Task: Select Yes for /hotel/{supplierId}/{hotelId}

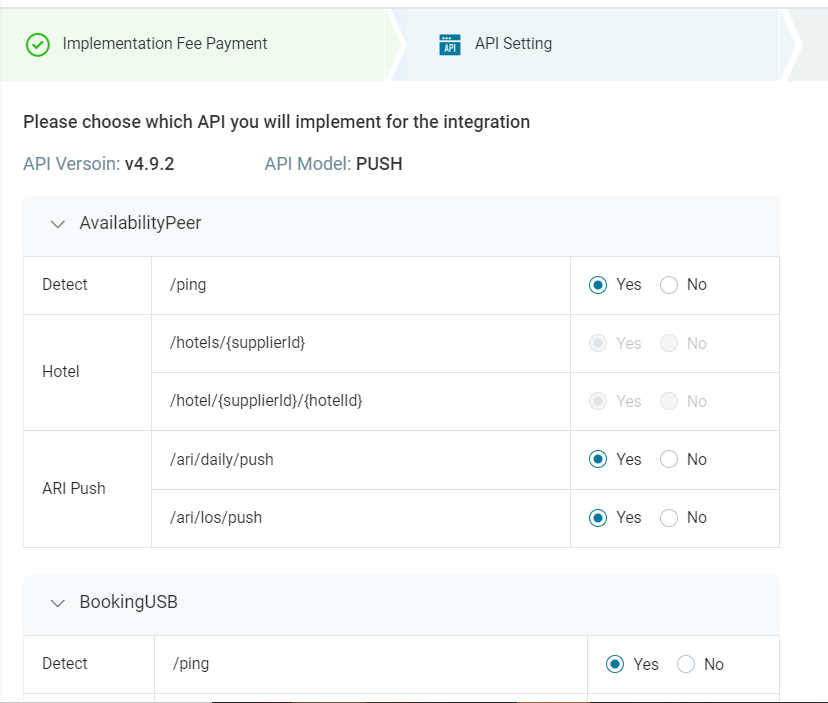Action: point(598,401)
